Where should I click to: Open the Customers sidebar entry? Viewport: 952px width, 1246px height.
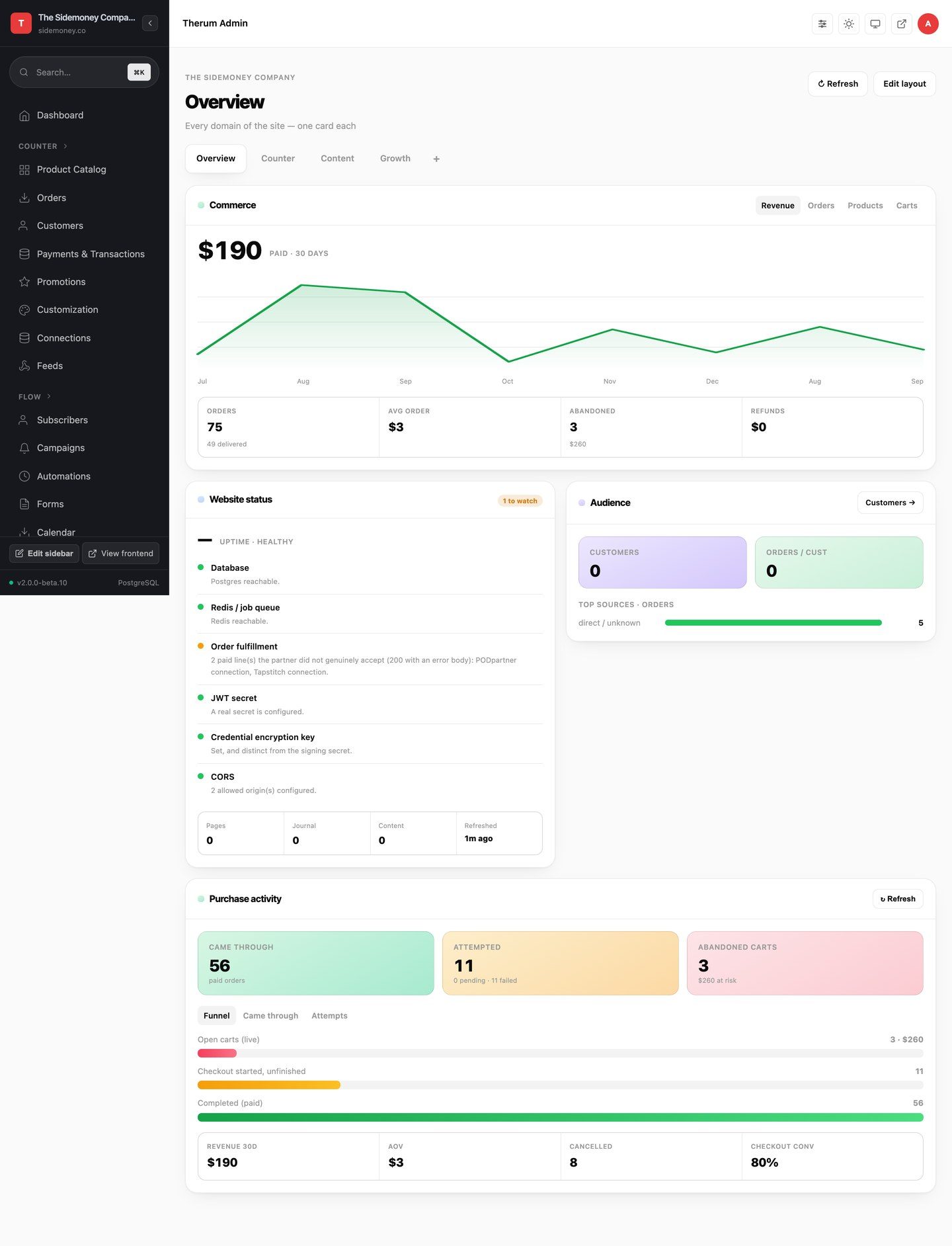(x=85, y=226)
